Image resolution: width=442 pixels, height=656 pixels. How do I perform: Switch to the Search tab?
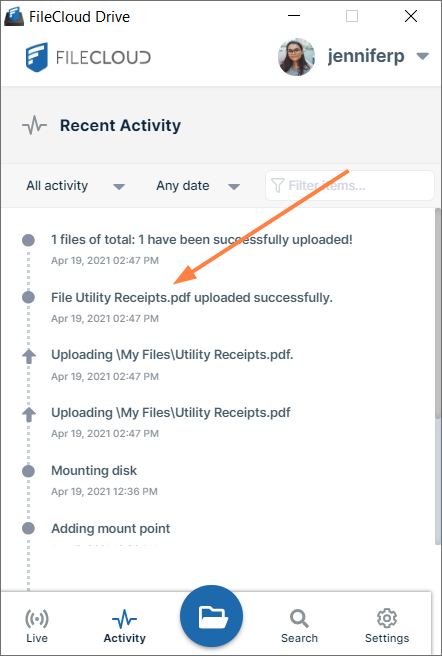click(x=299, y=626)
